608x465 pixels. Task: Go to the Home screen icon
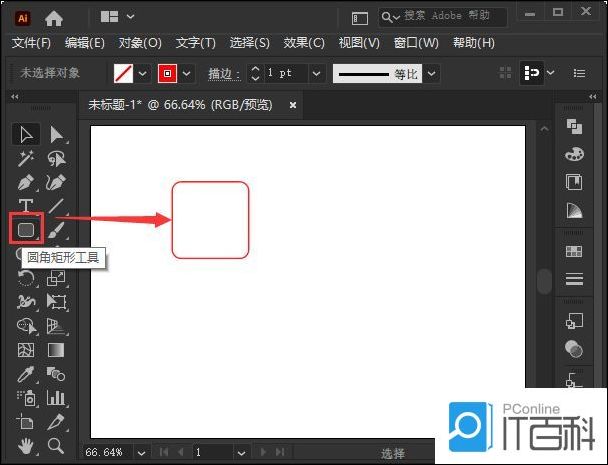tap(54, 18)
